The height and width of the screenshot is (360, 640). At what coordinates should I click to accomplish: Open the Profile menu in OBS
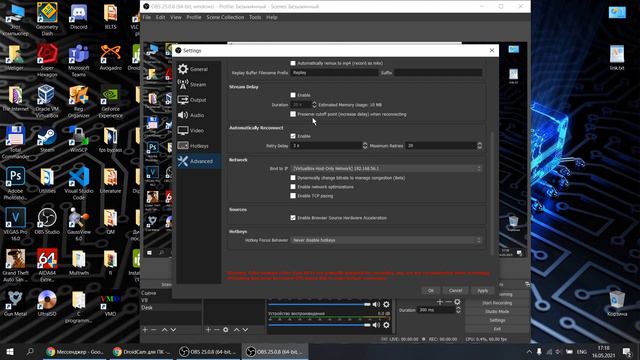193,17
